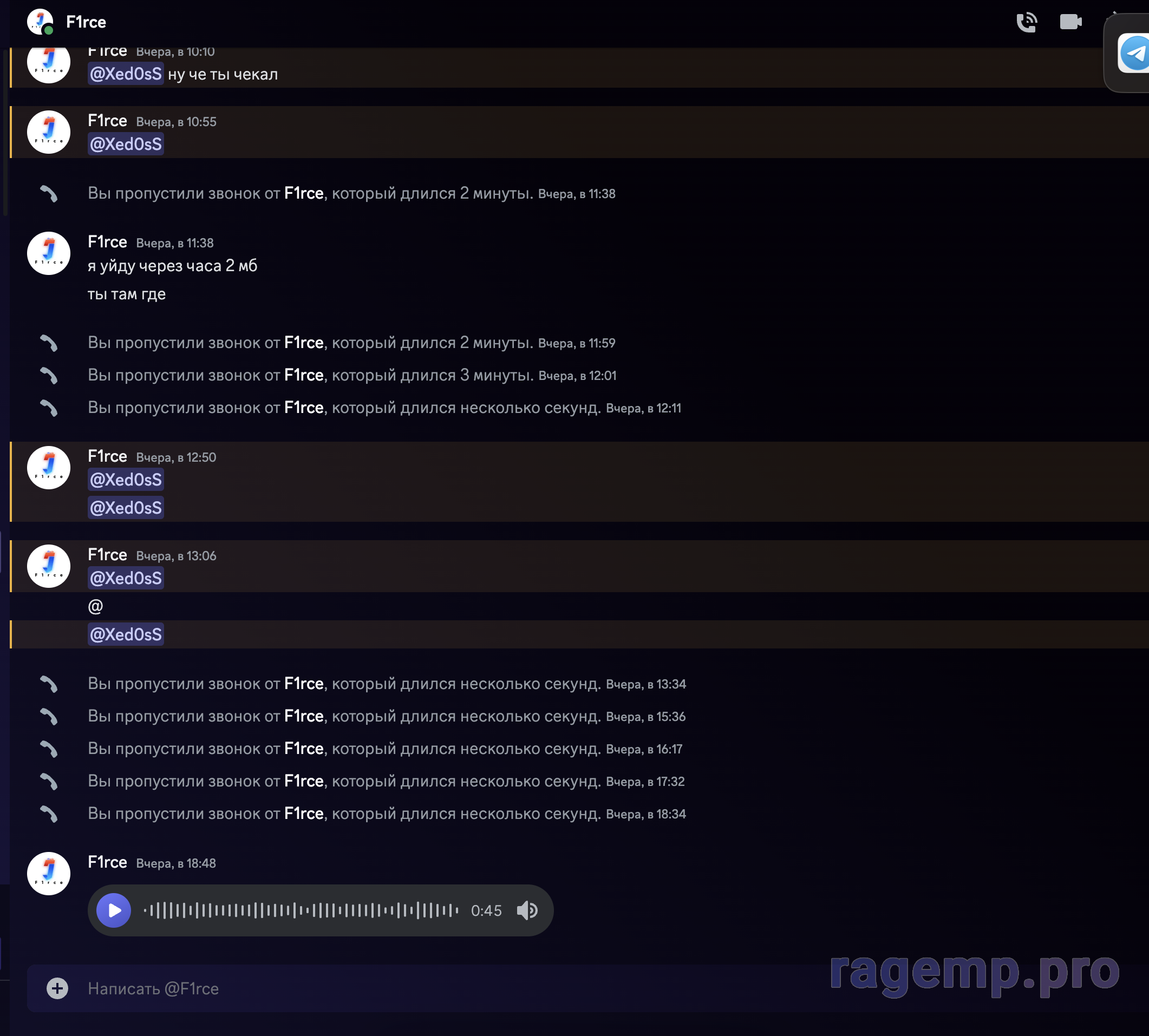Click F1rce username in the 11:38 message
This screenshot has width=1149, height=1036.
(107, 242)
